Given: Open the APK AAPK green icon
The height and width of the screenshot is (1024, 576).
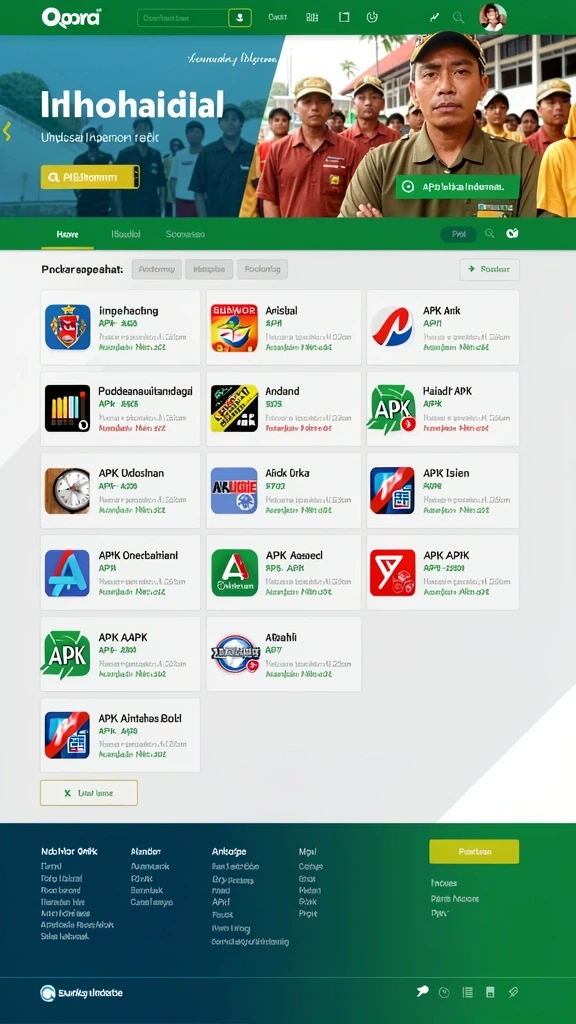Looking at the screenshot, I should 65,655.
